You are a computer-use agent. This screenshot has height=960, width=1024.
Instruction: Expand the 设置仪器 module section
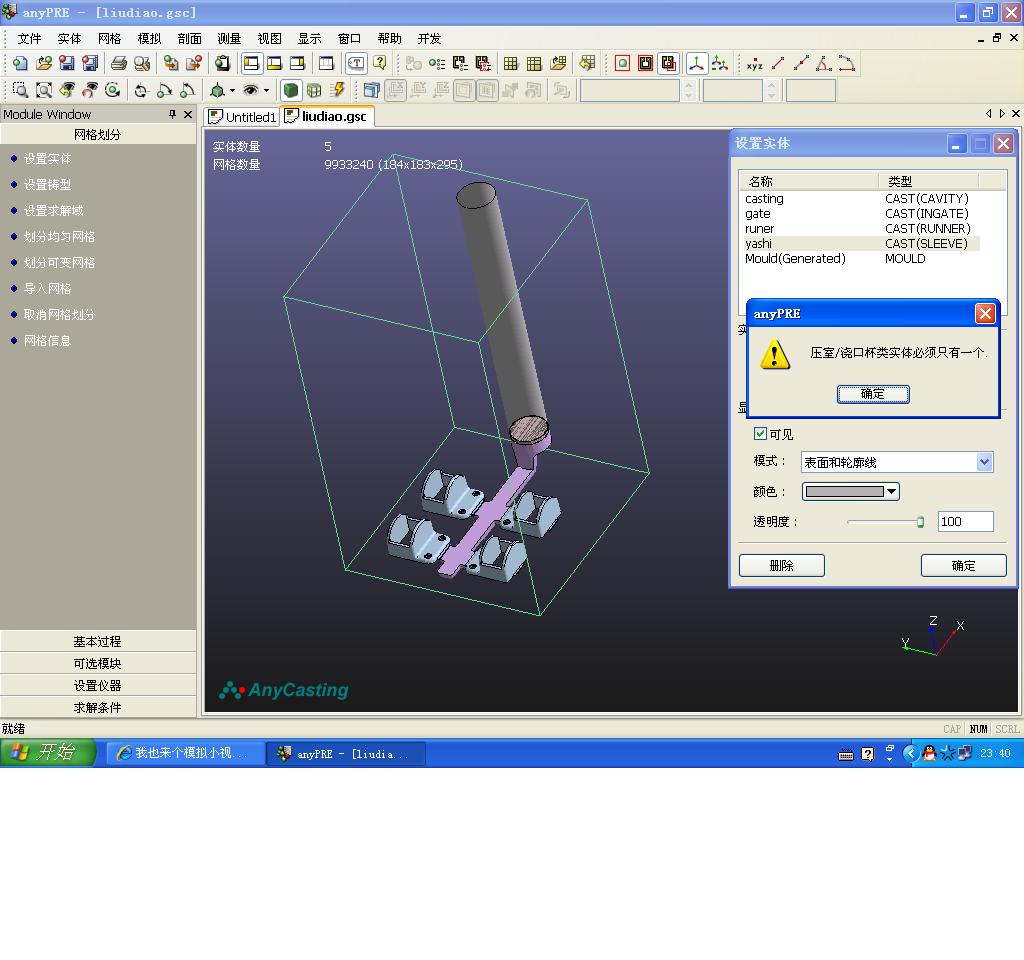point(98,686)
